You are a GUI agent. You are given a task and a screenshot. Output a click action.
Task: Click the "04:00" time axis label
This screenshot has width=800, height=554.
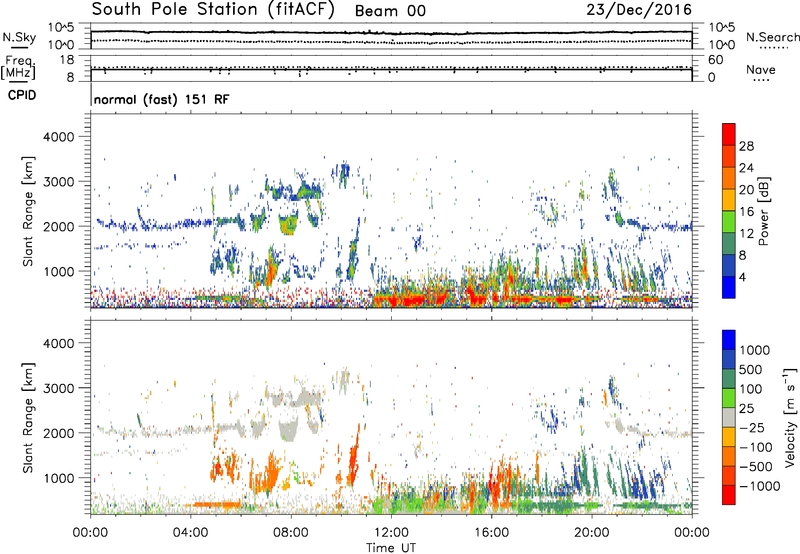point(191,533)
